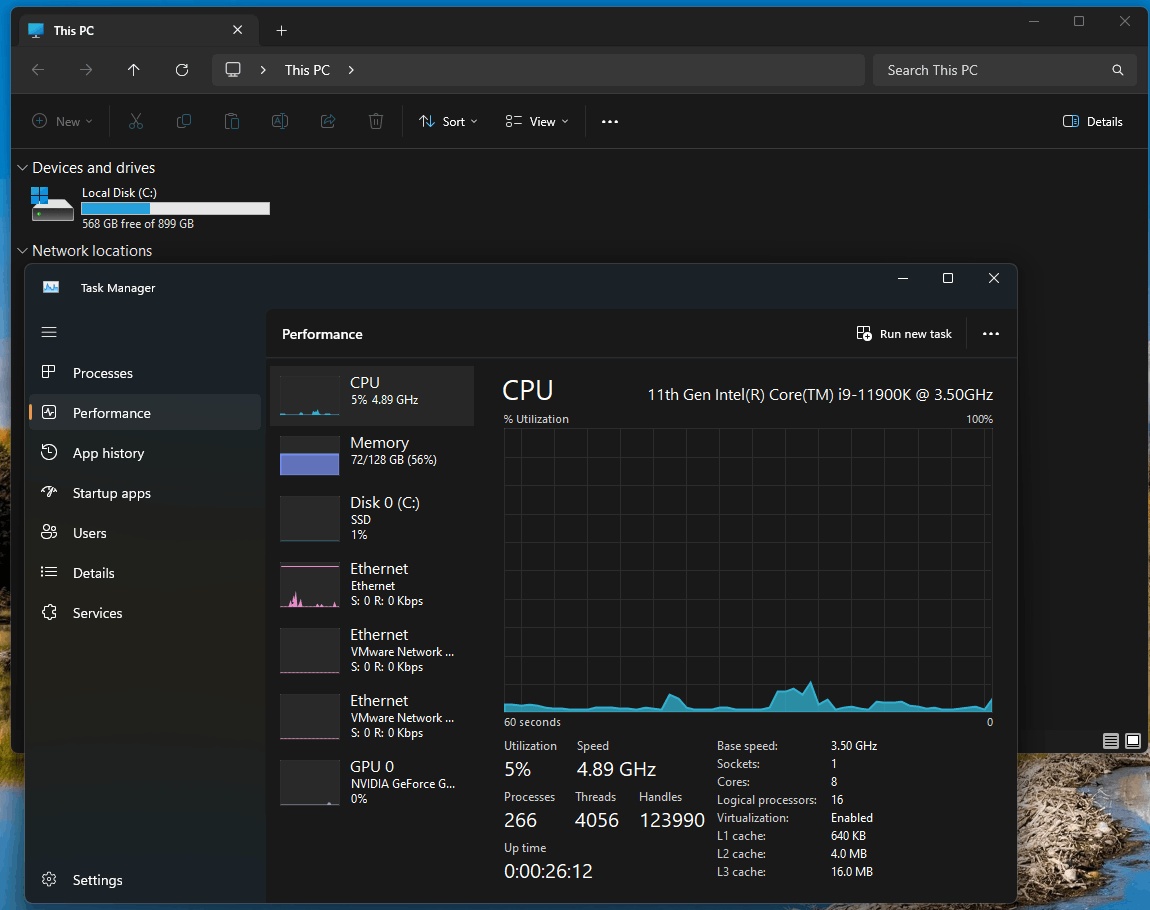The image size is (1150, 910).
Task: Open the View dropdown menu
Action: click(537, 122)
